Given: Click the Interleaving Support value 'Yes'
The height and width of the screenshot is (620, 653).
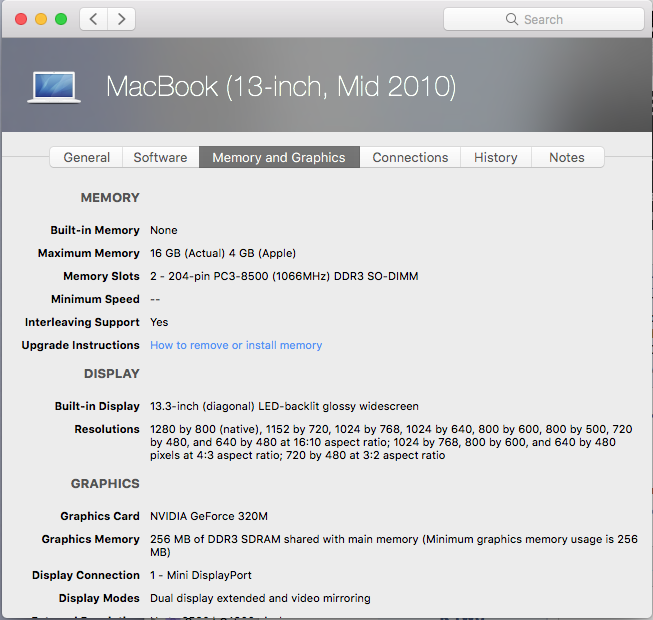Looking at the screenshot, I should (x=159, y=322).
